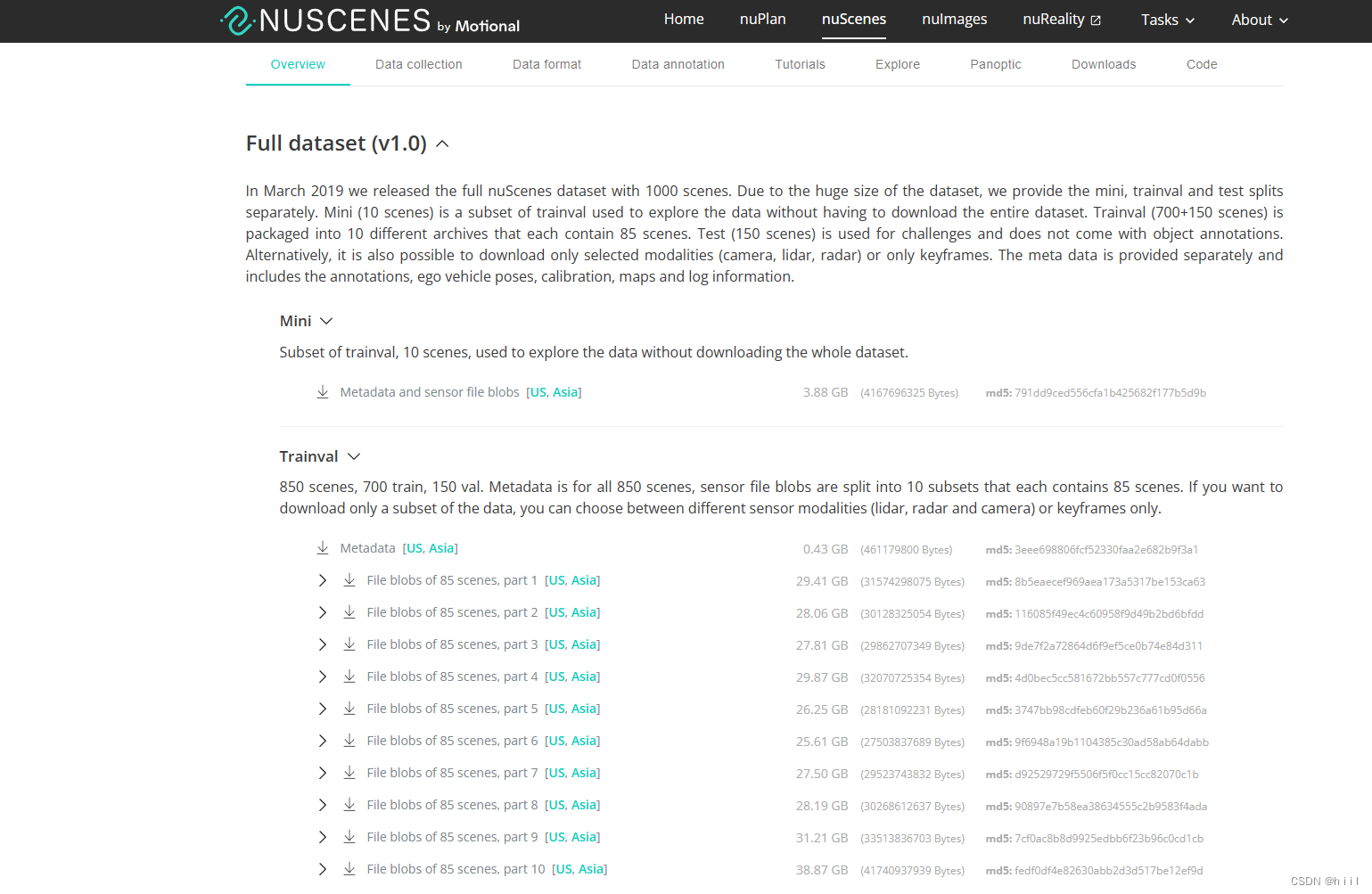Expand part 4 file blobs row
This screenshot has width=1372, height=894.
[323, 677]
